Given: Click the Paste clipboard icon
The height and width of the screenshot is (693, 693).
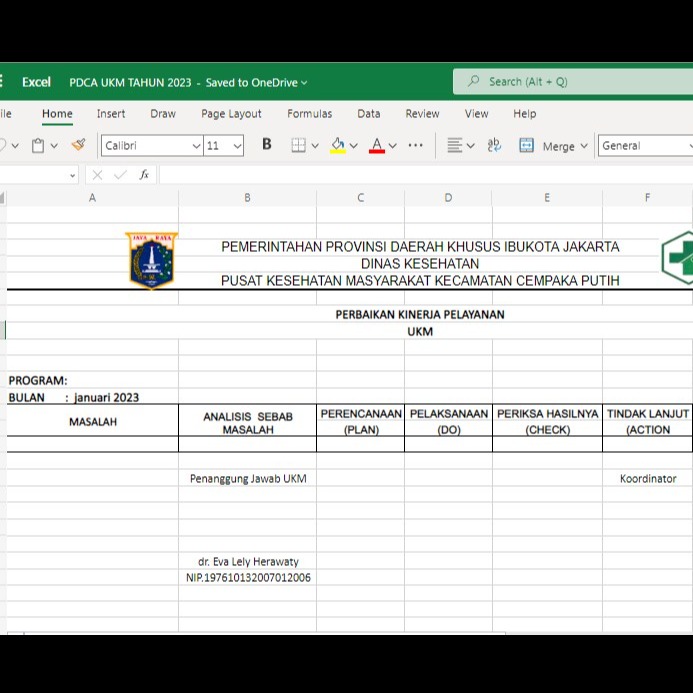Looking at the screenshot, I should click(38, 145).
